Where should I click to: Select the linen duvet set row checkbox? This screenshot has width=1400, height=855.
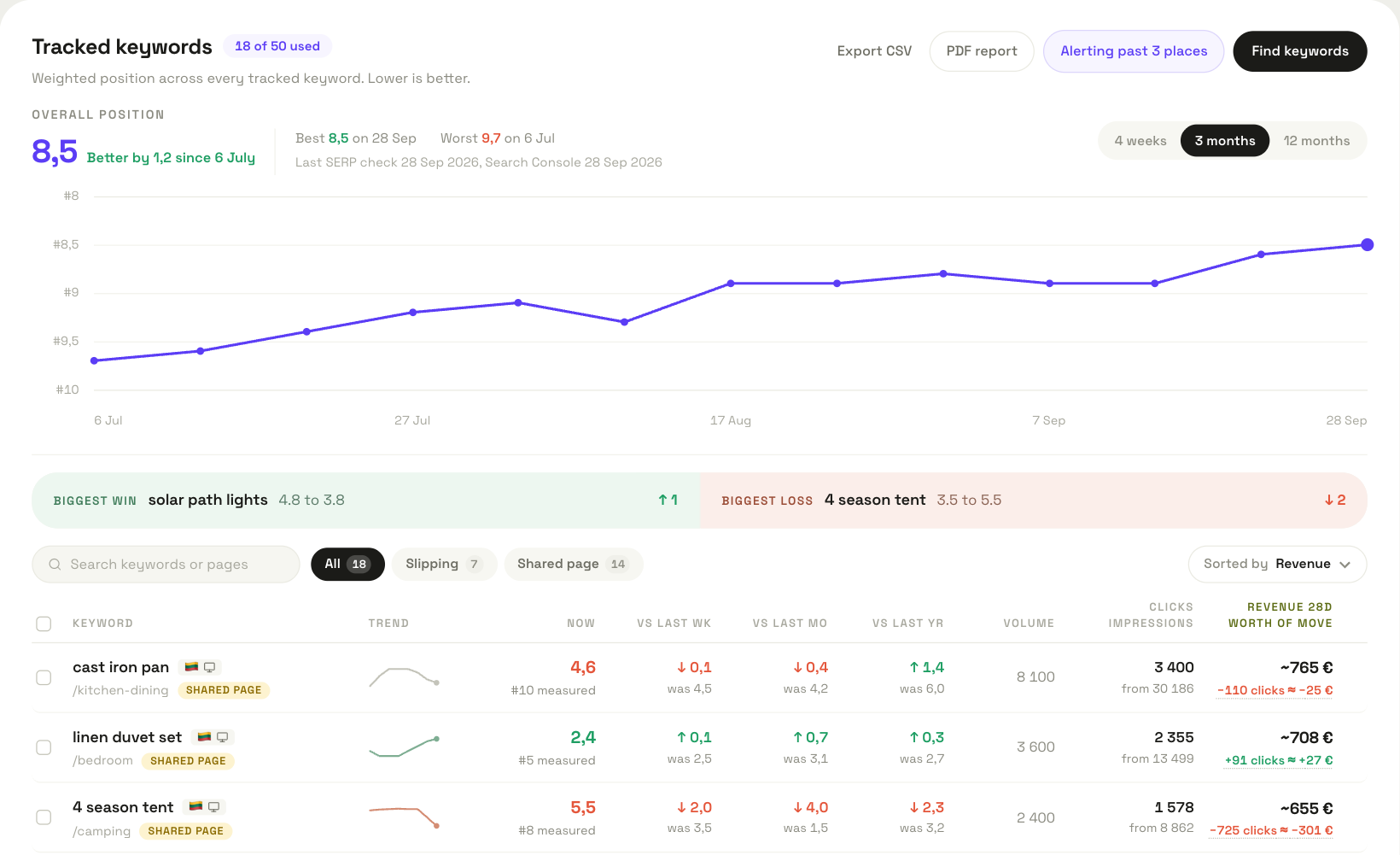[44, 747]
